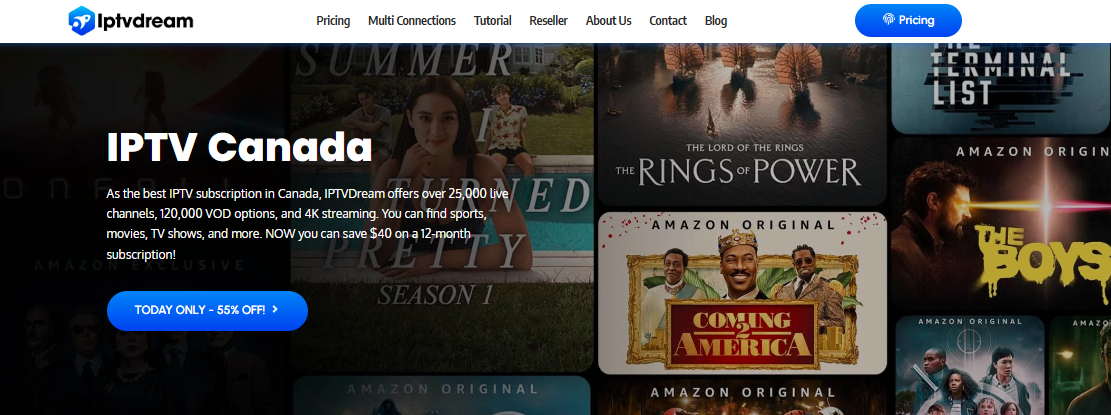
Task: Open the Contact page link
Action: point(668,21)
